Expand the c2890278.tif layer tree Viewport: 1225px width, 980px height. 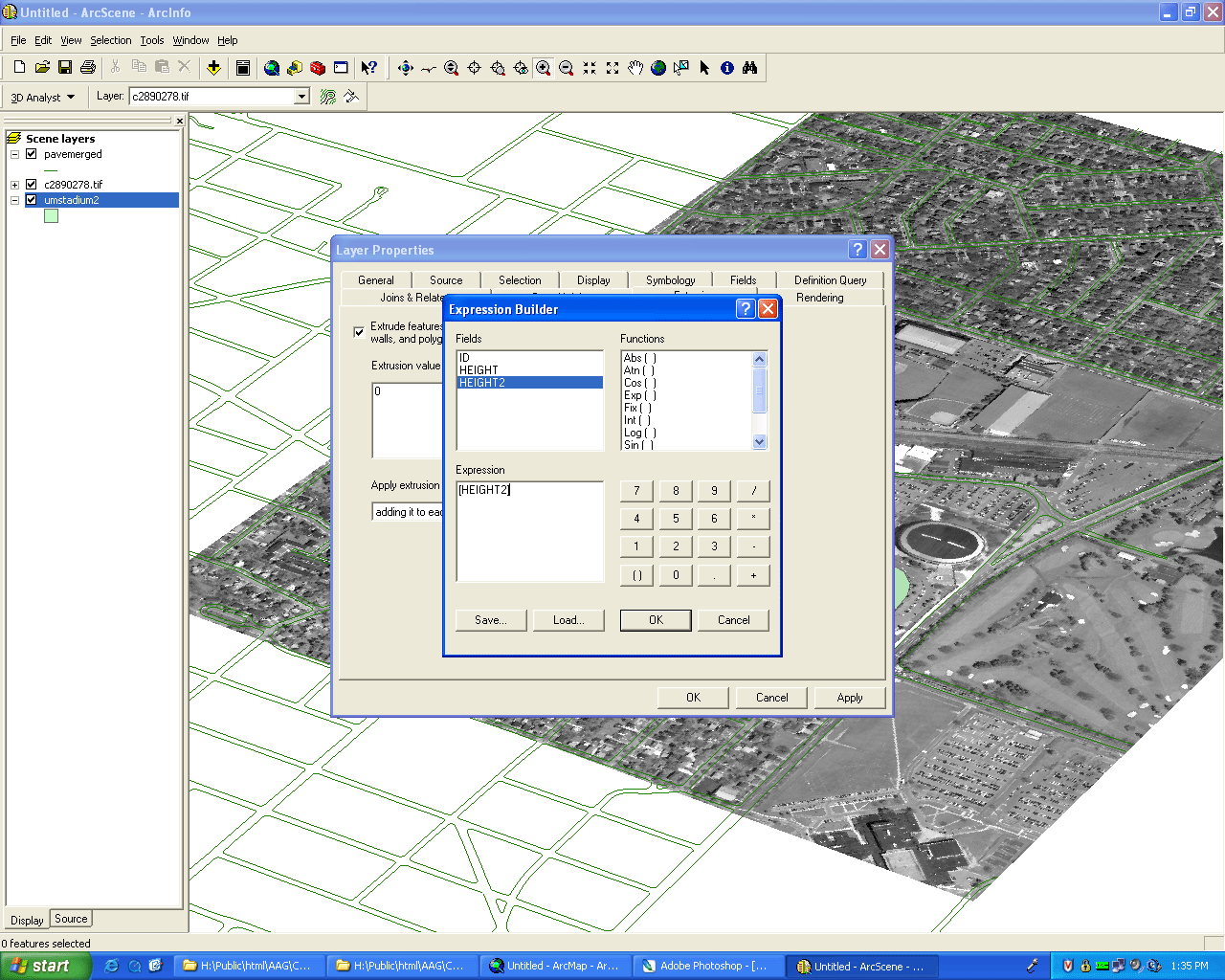click(15, 185)
